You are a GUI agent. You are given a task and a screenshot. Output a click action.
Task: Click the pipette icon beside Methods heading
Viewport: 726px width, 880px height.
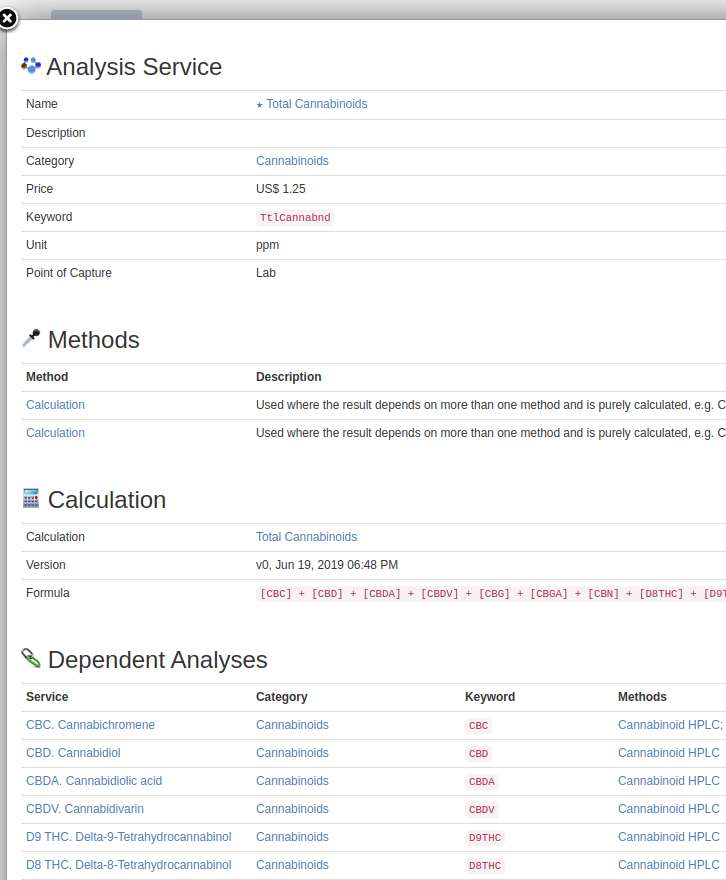31,337
